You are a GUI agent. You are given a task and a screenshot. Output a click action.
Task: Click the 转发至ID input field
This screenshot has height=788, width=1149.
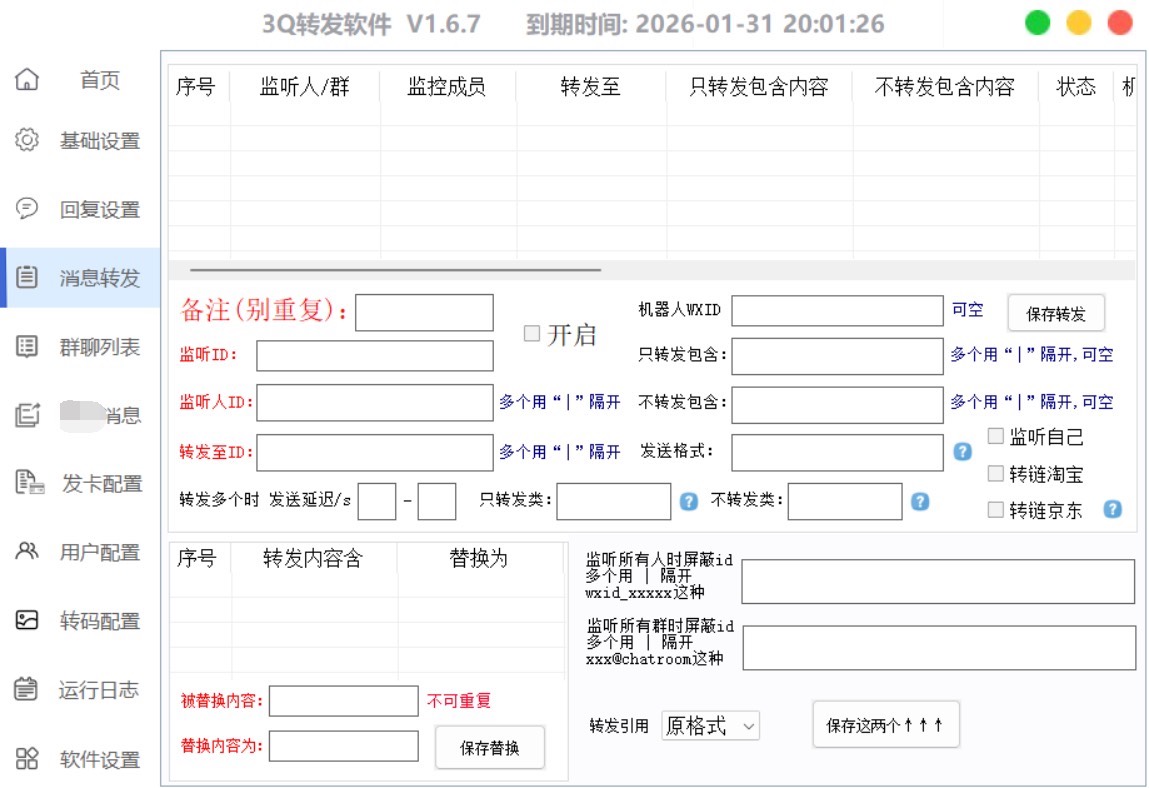coord(374,452)
